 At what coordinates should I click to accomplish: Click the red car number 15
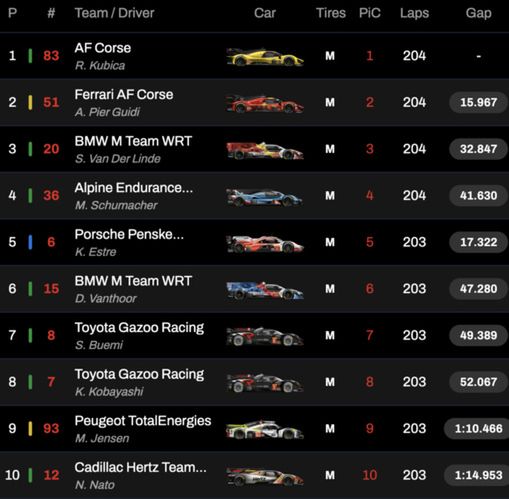tap(51, 289)
